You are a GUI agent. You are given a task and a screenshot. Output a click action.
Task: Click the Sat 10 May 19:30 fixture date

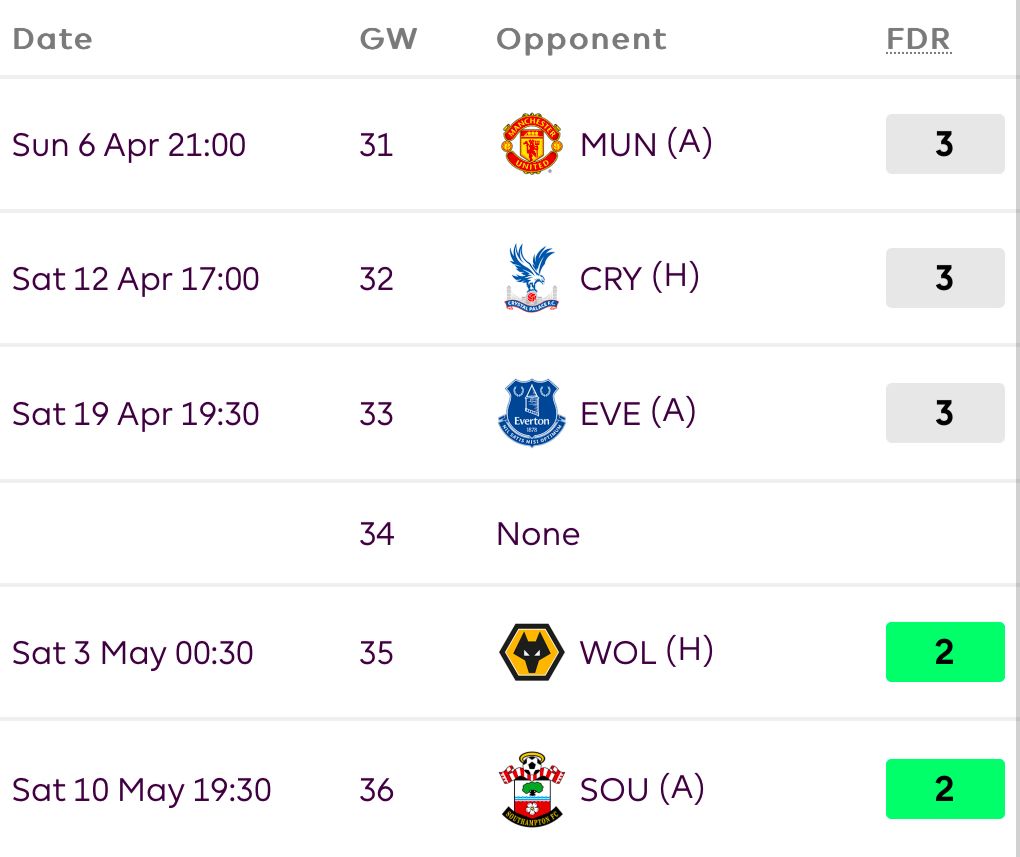[x=141, y=790]
